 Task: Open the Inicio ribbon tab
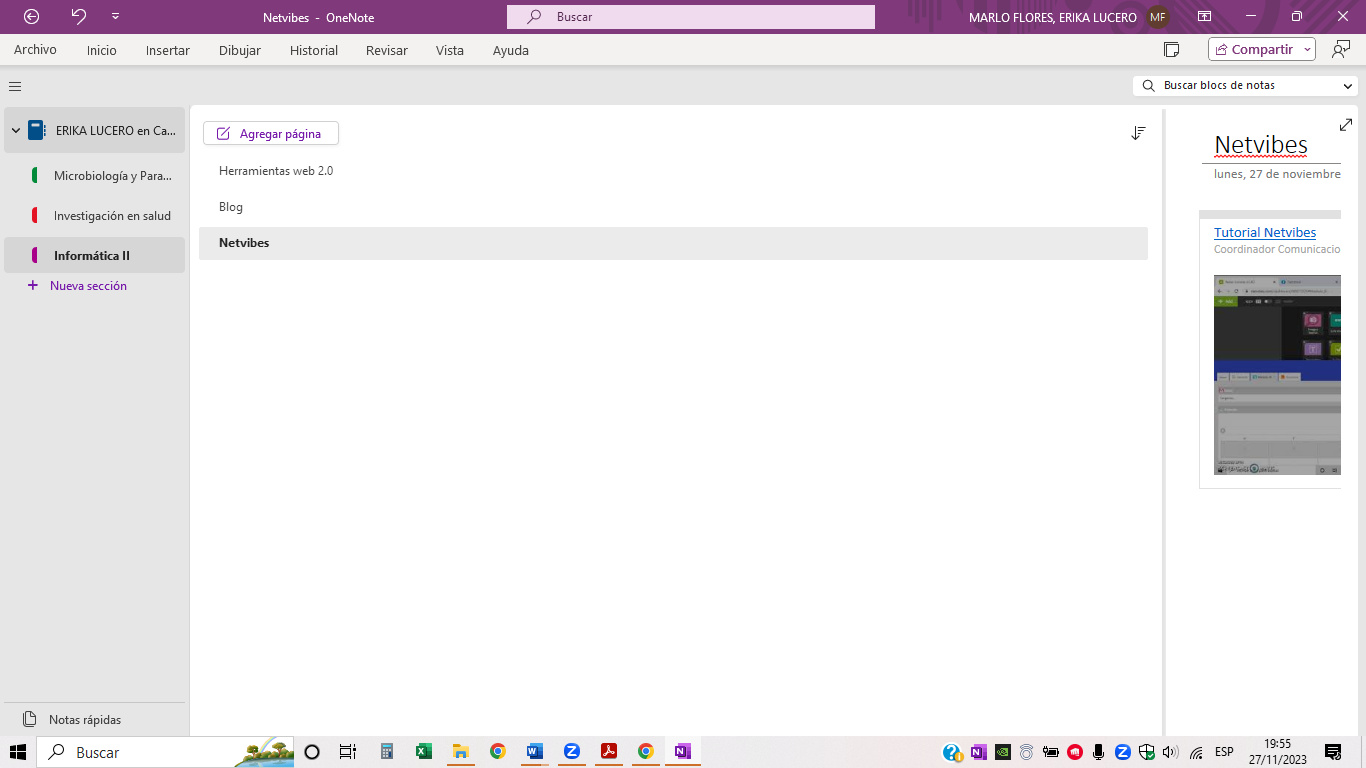coord(101,50)
